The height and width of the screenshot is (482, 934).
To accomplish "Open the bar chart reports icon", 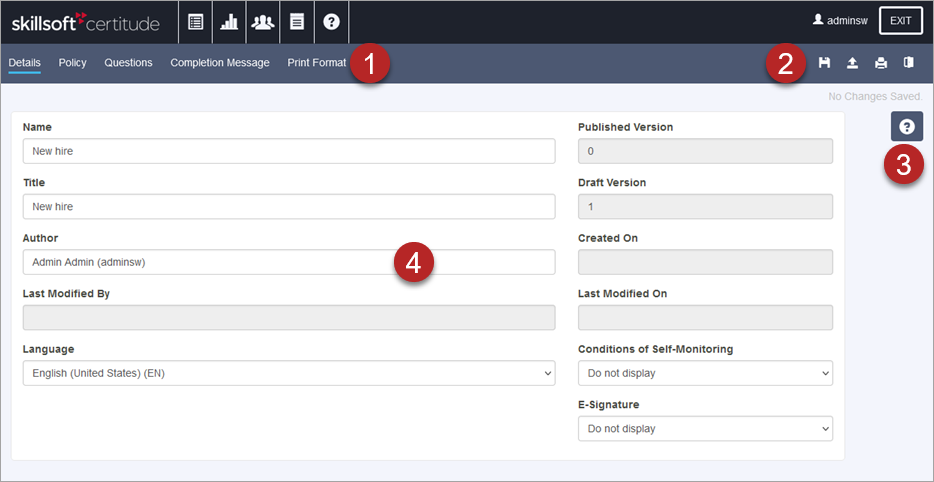I will point(229,22).
